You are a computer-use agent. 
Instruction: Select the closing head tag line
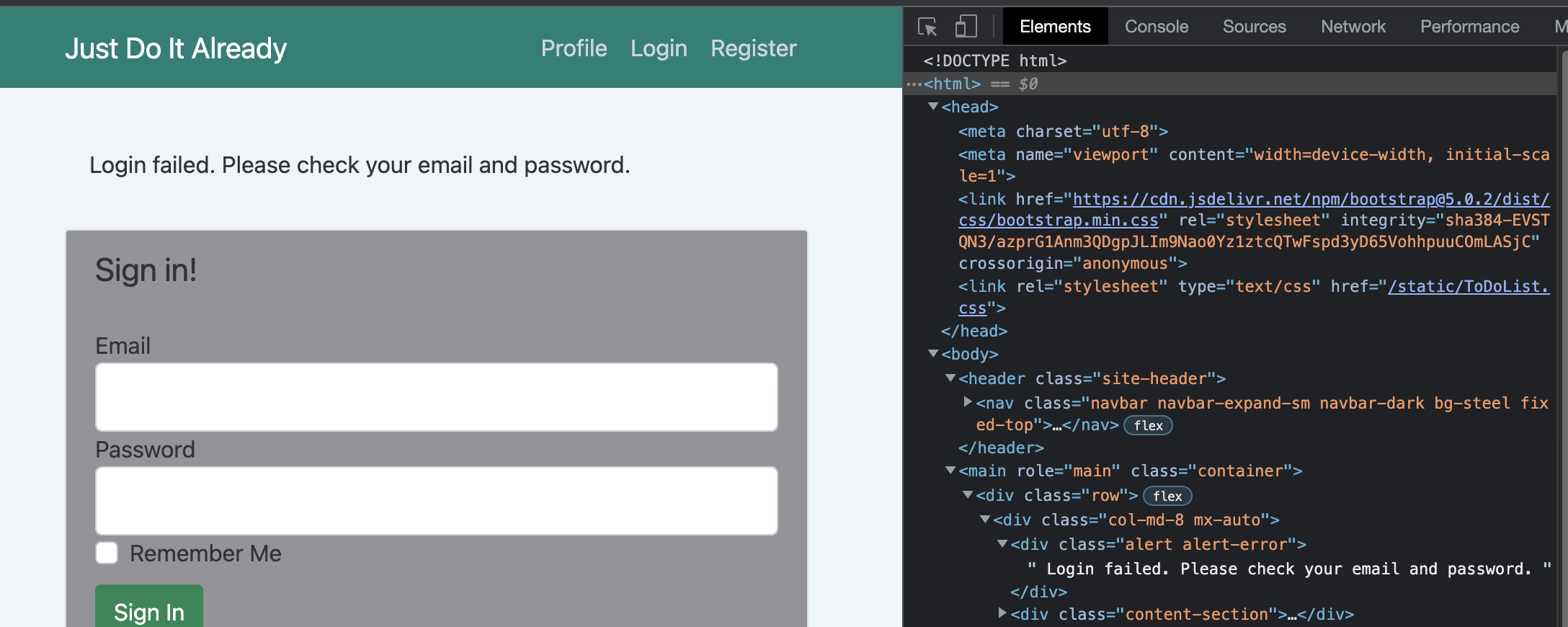coord(974,331)
